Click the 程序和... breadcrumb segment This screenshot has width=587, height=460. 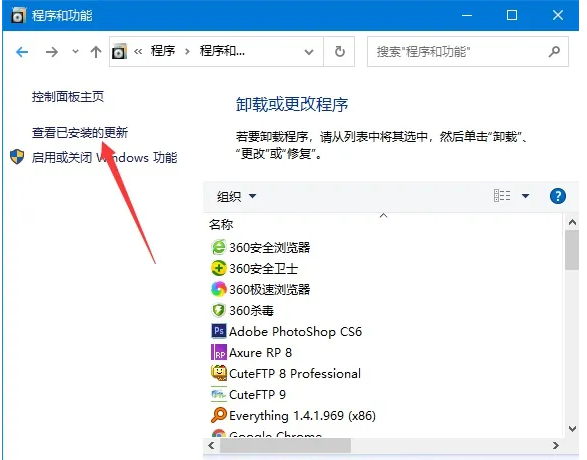(x=222, y=51)
